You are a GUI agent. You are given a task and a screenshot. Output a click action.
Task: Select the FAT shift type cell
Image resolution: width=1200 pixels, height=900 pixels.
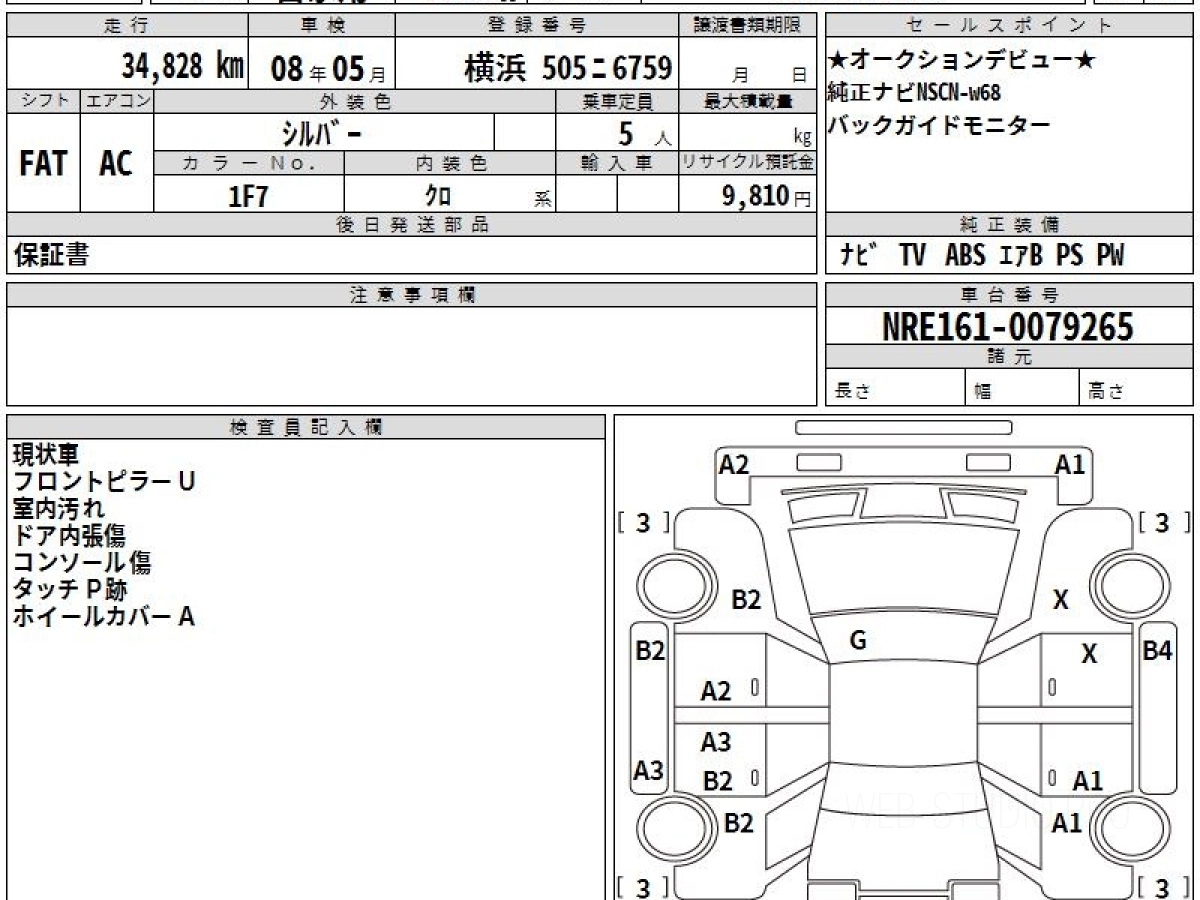pos(43,164)
